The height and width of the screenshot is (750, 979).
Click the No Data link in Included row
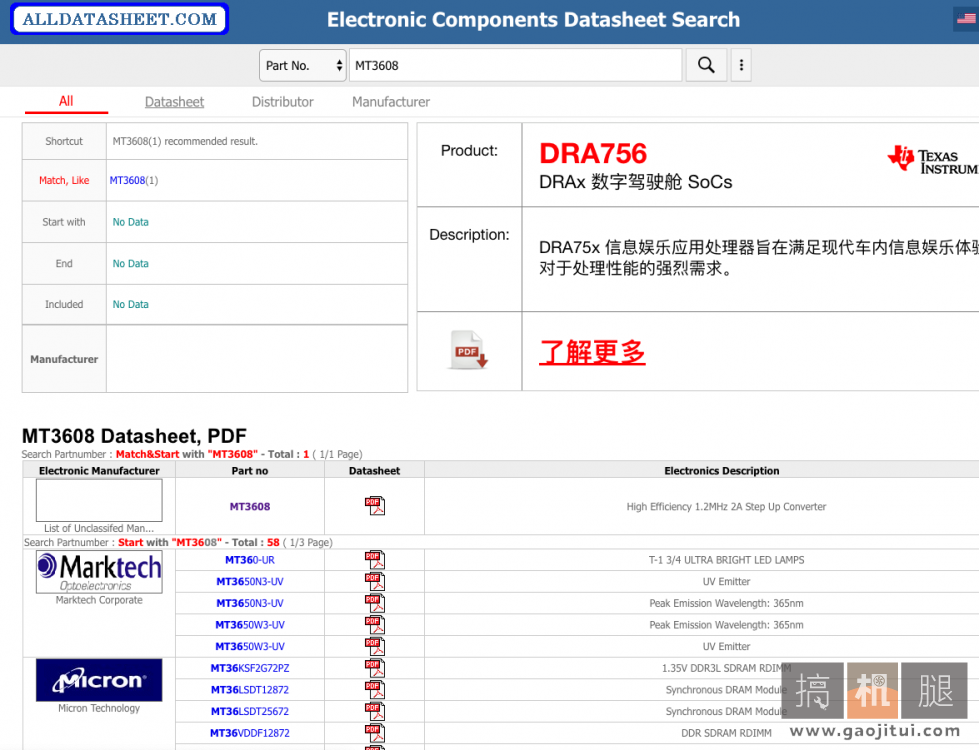[x=130, y=305]
